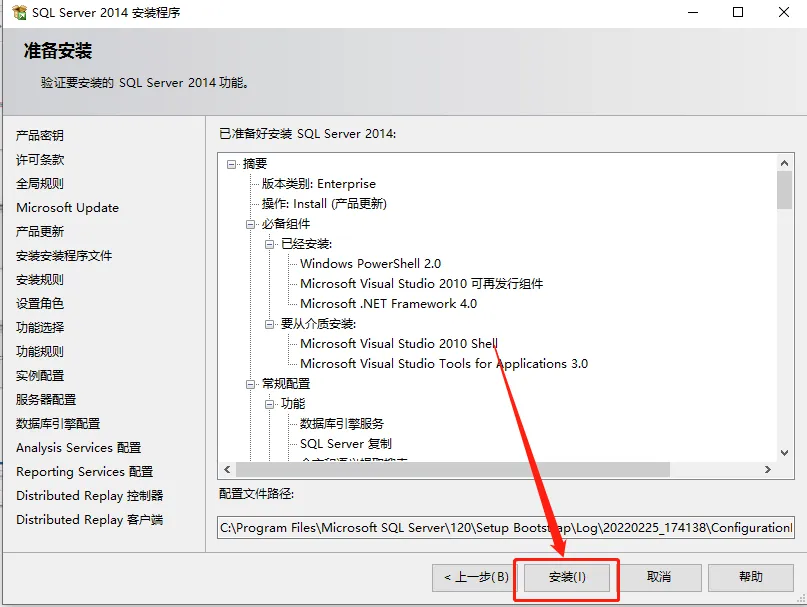Click the summary tree scroll-down arrow
The width and height of the screenshot is (807, 607).
click(784, 453)
